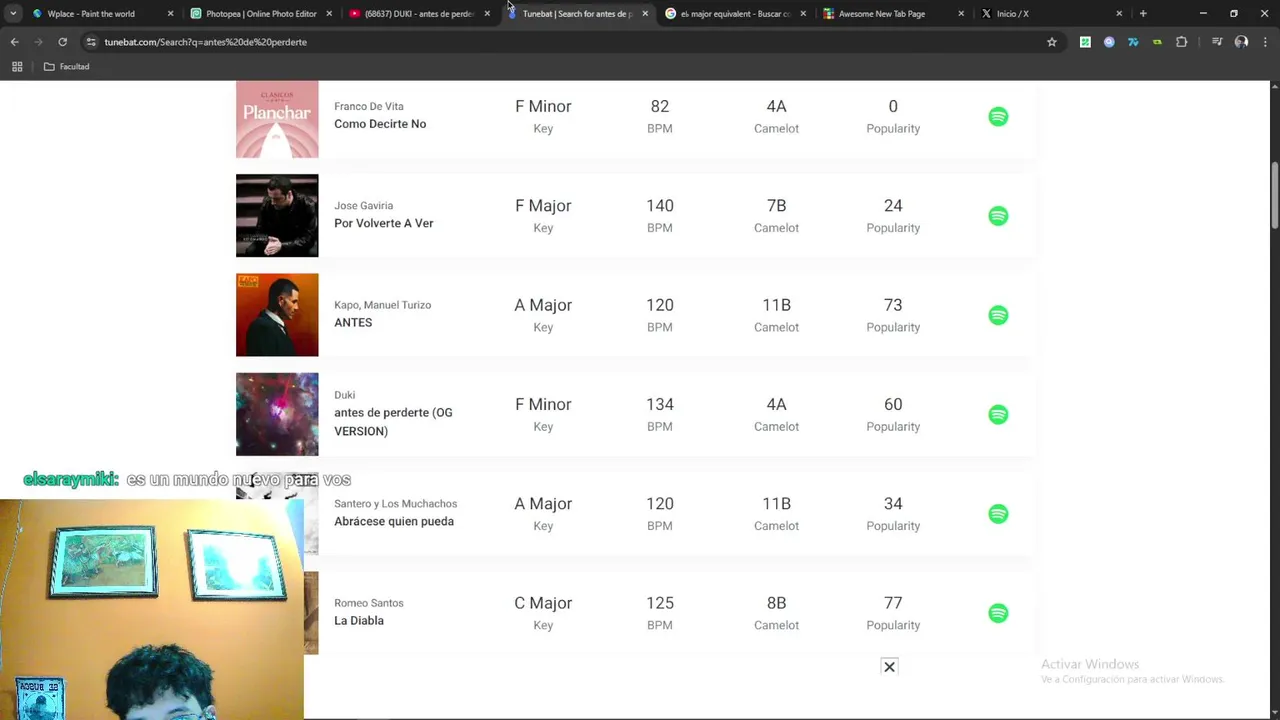
Task: Click the 134 BPM value for Duki
Action: pos(660,404)
